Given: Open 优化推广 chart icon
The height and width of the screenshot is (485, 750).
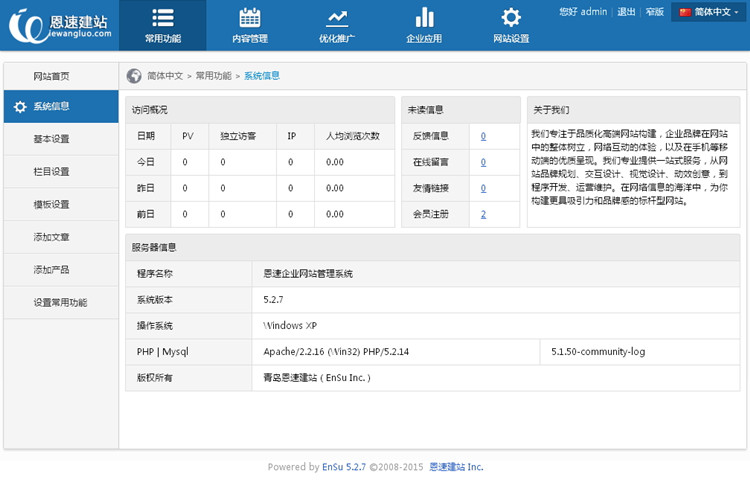Looking at the screenshot, I should click(x=337, y=18).
